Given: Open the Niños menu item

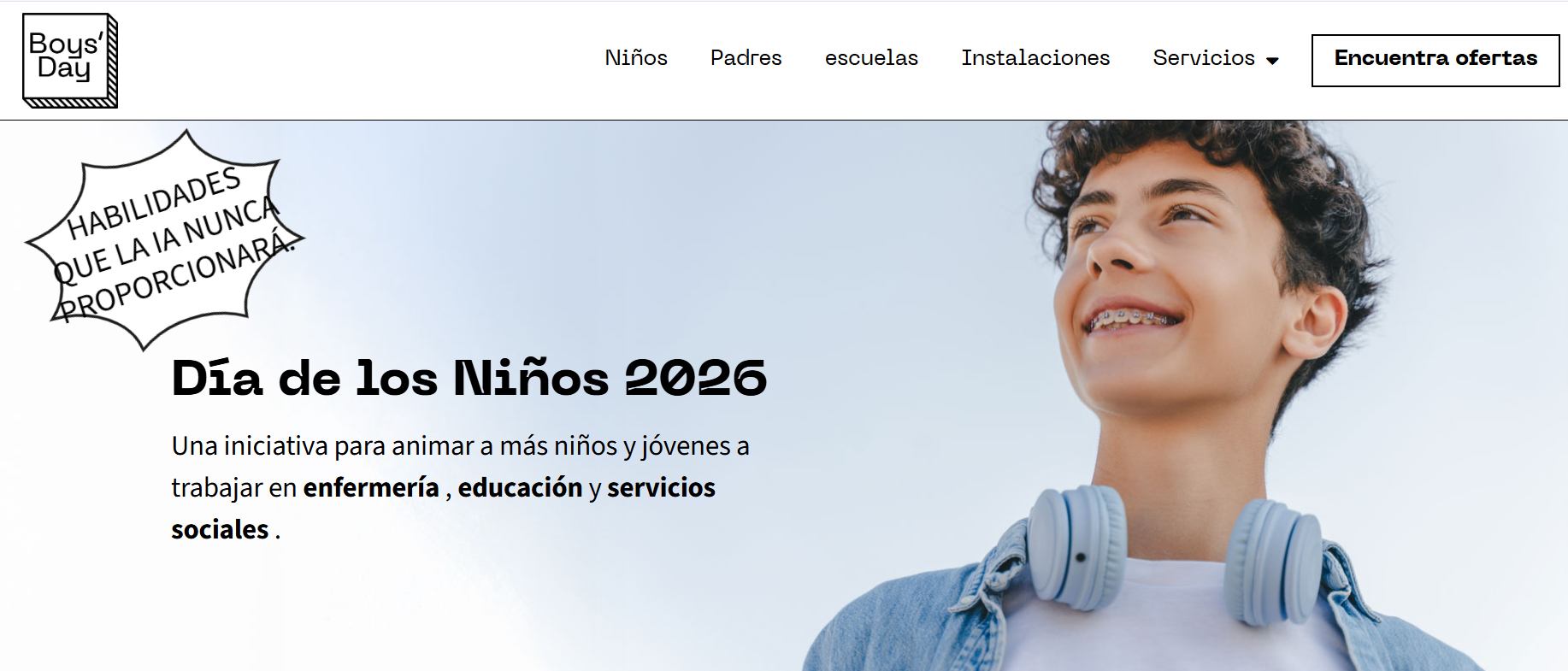Looking at the screenshot, I should (636, 58).
